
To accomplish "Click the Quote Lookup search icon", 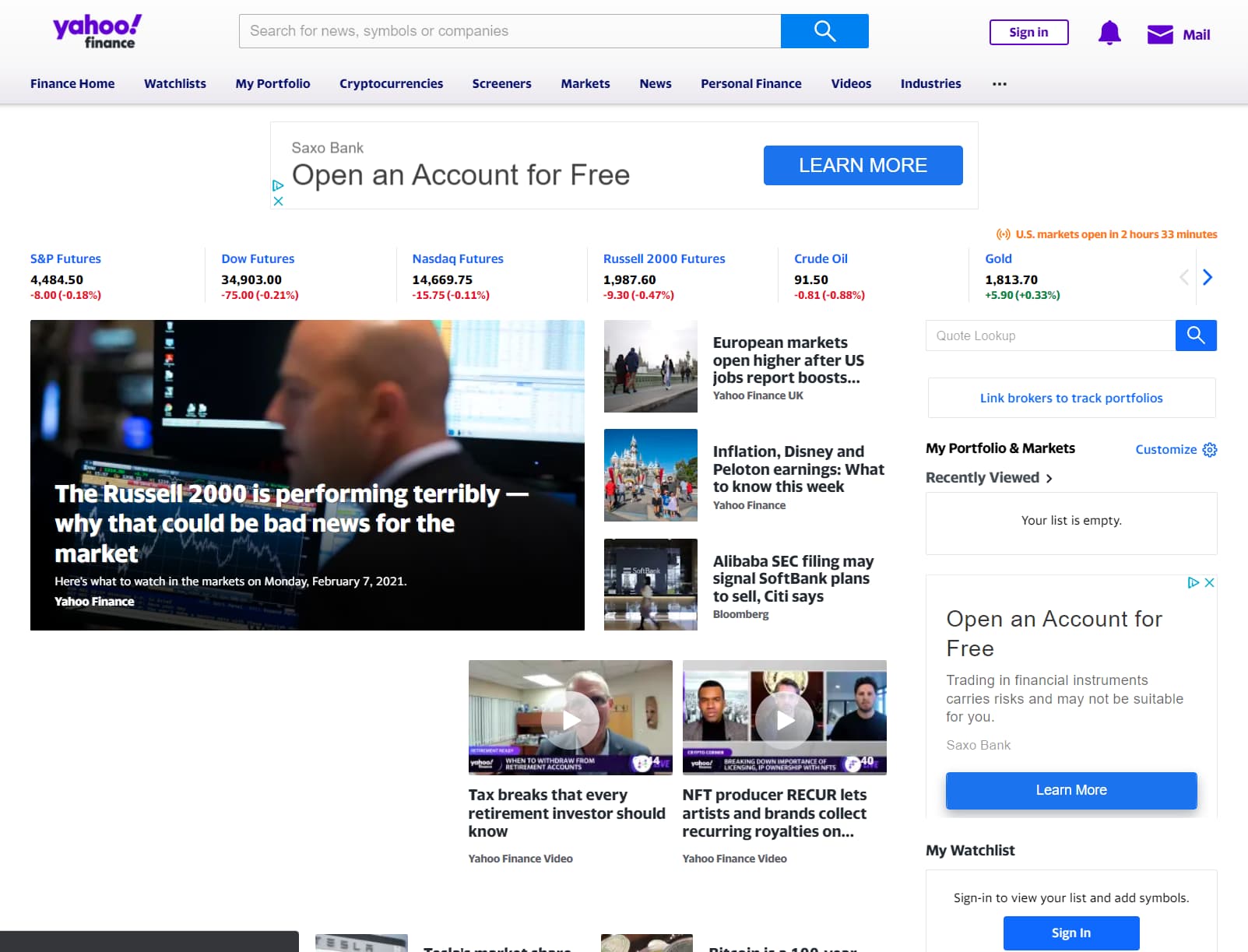I will (1196, 335).
